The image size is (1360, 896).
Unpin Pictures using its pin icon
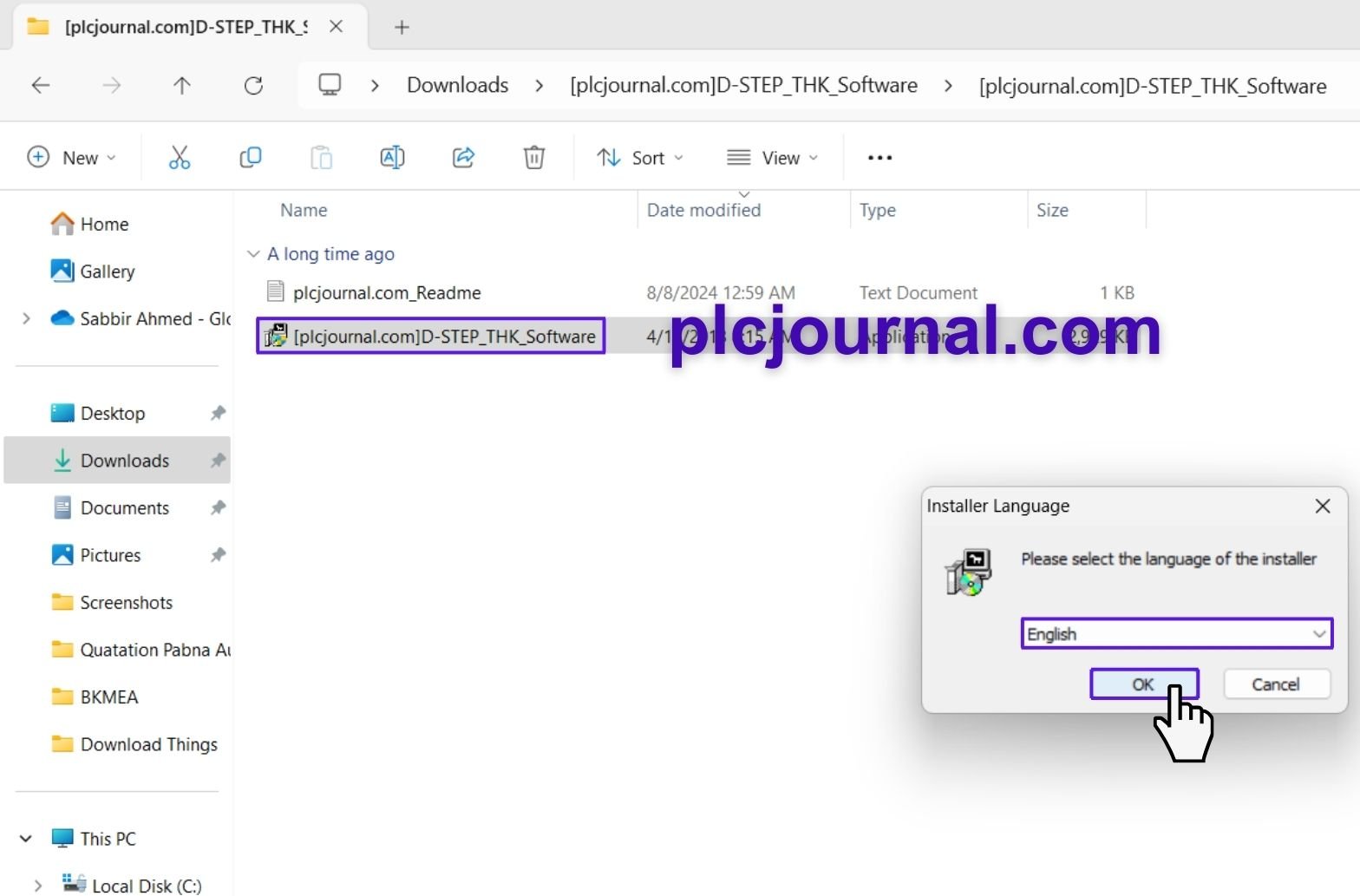(218, 555)
